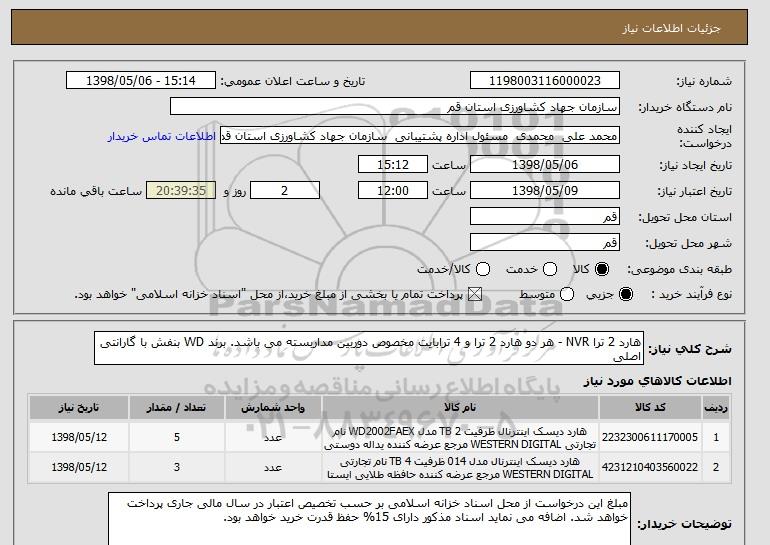The image size is (770, 545).
Task: Click the ساعت باقی مانده label
Action: [x=96, y=191]
